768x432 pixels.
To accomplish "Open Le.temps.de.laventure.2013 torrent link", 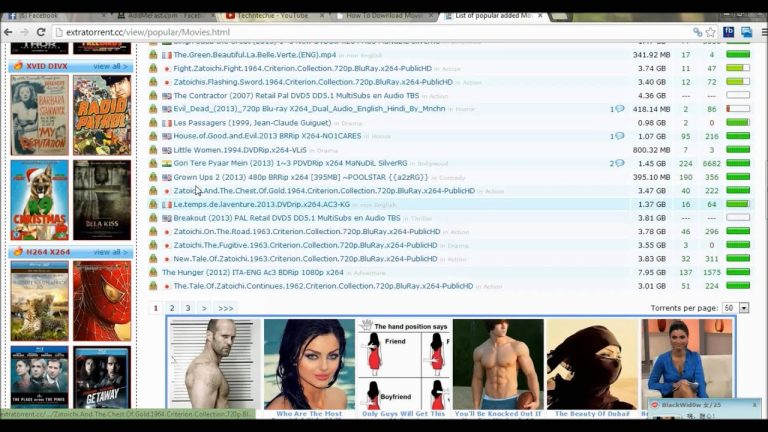I will [x=262, y=204].
